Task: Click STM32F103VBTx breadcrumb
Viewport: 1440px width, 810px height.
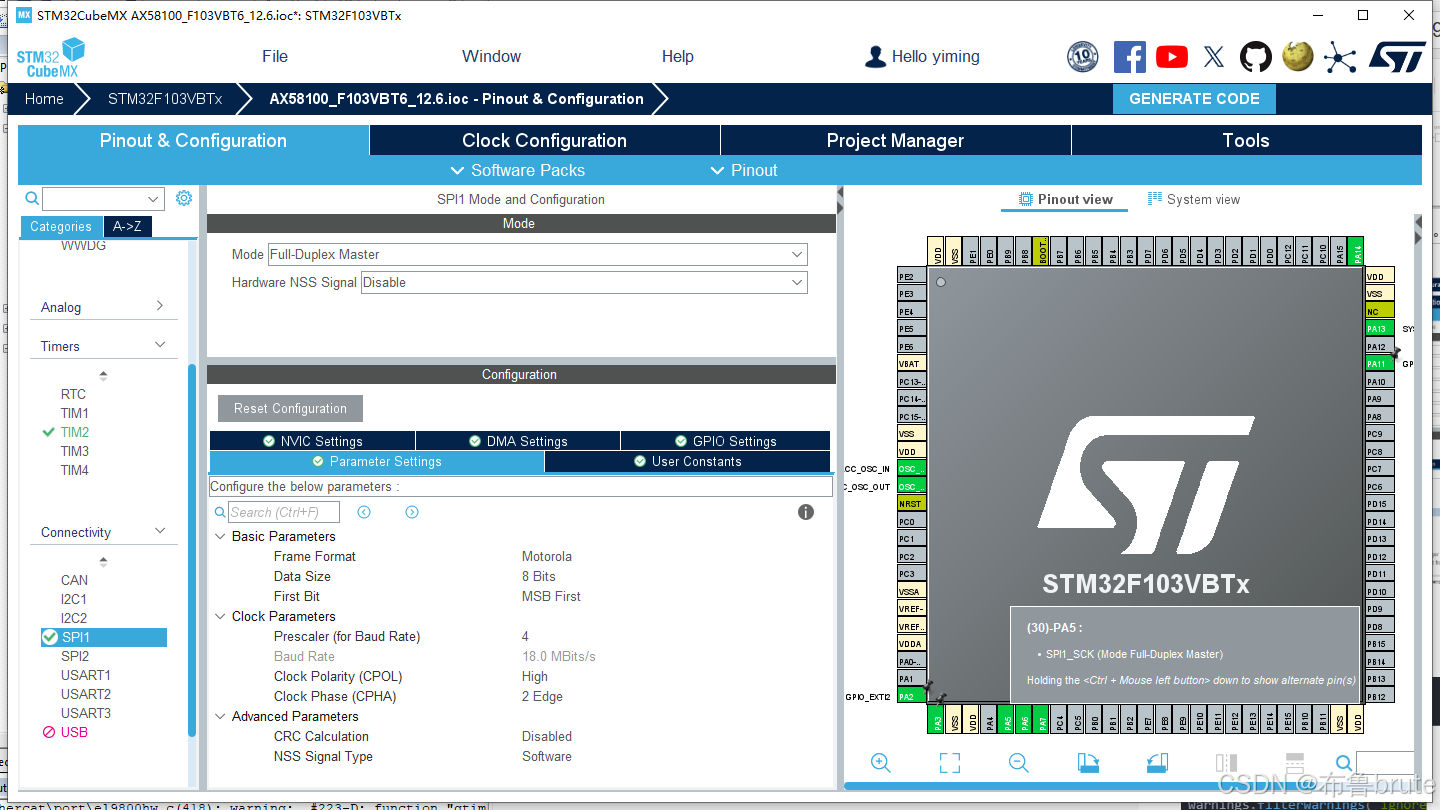Action: pos(165,99)
